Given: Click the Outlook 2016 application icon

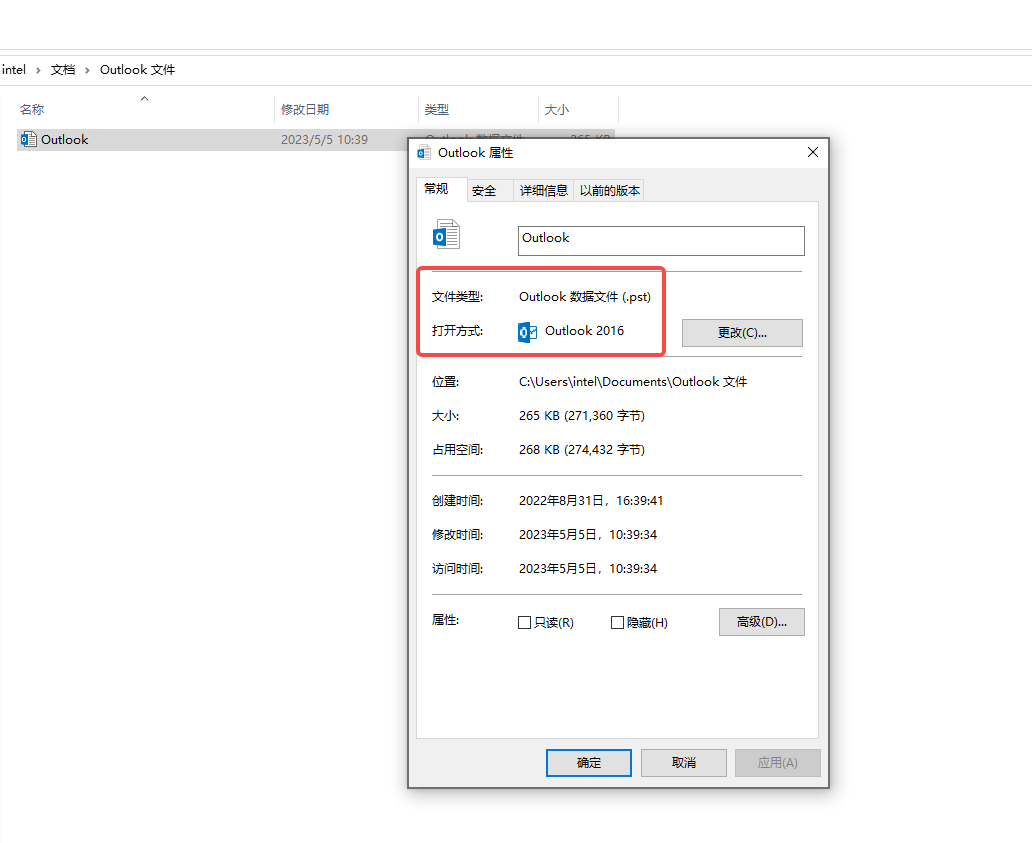Looking at the screenshot, I should 527,332.
